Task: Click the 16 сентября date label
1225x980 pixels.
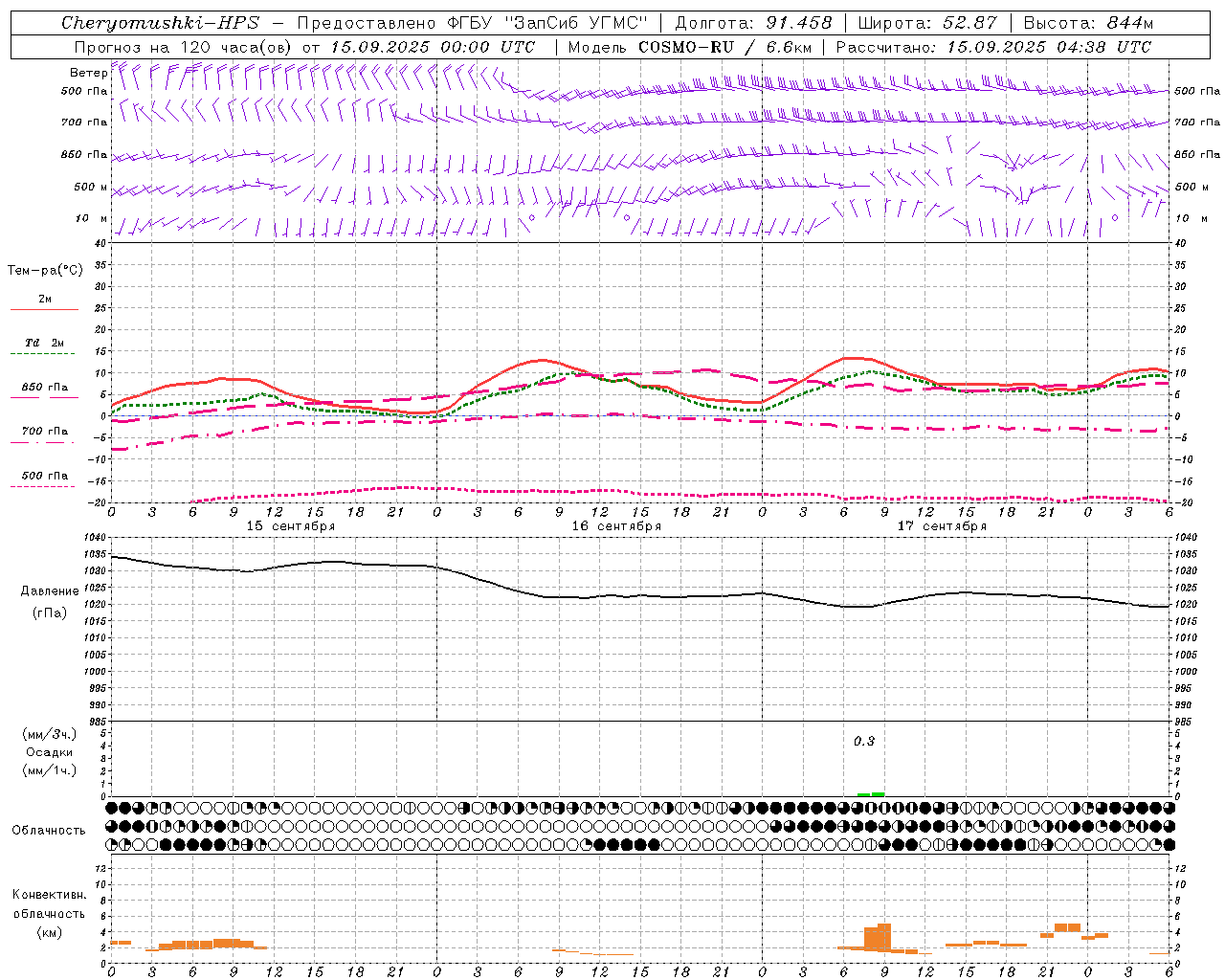Action: point(616,526)
